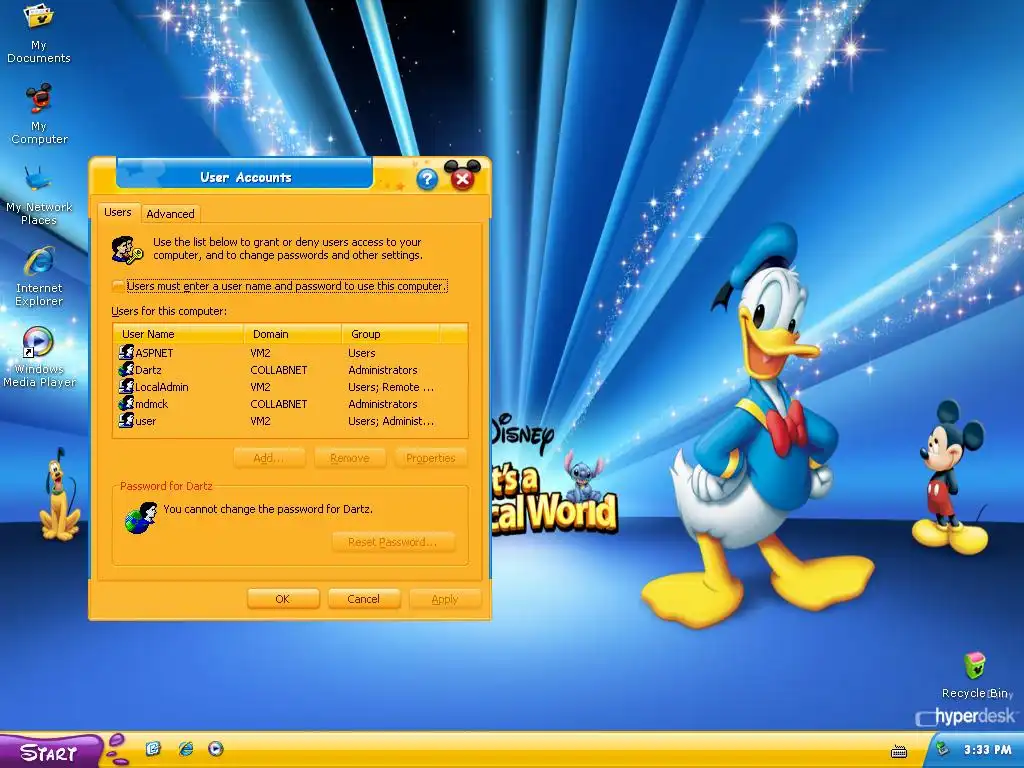
Task: Click the Add... button
Action: tap(269, 458)
